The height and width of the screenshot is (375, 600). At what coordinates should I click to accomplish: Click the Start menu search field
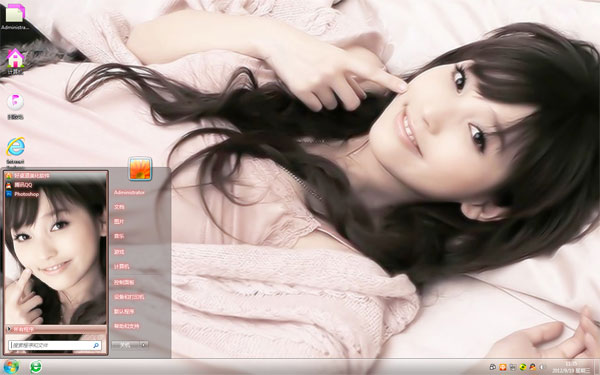click(x=55, y=345)
